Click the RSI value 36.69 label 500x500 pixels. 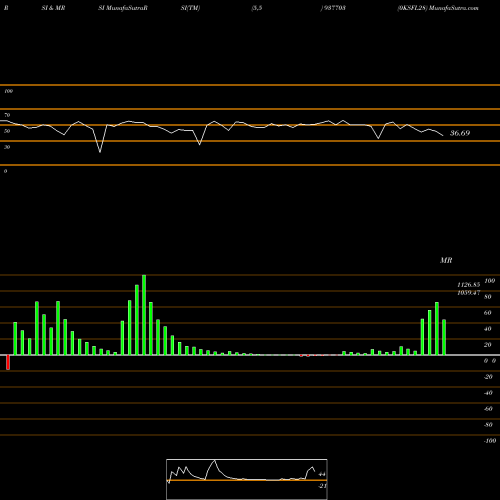[x=460, y=133]
